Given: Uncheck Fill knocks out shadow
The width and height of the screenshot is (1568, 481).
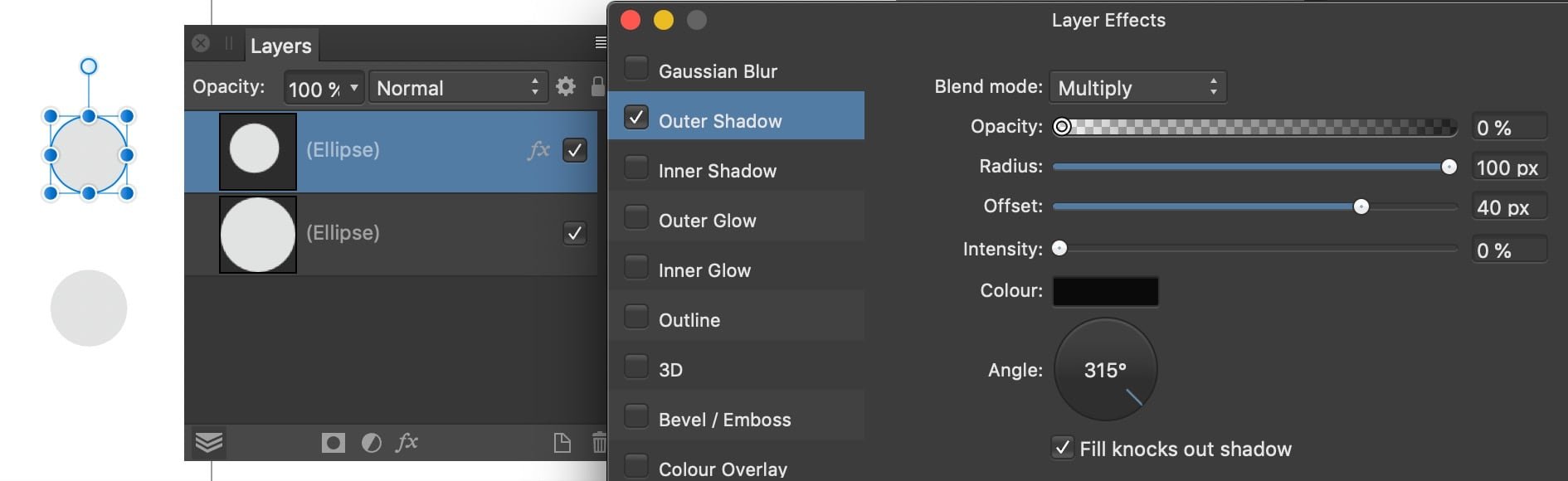Looking at the screenshot, I should 1063,448.
